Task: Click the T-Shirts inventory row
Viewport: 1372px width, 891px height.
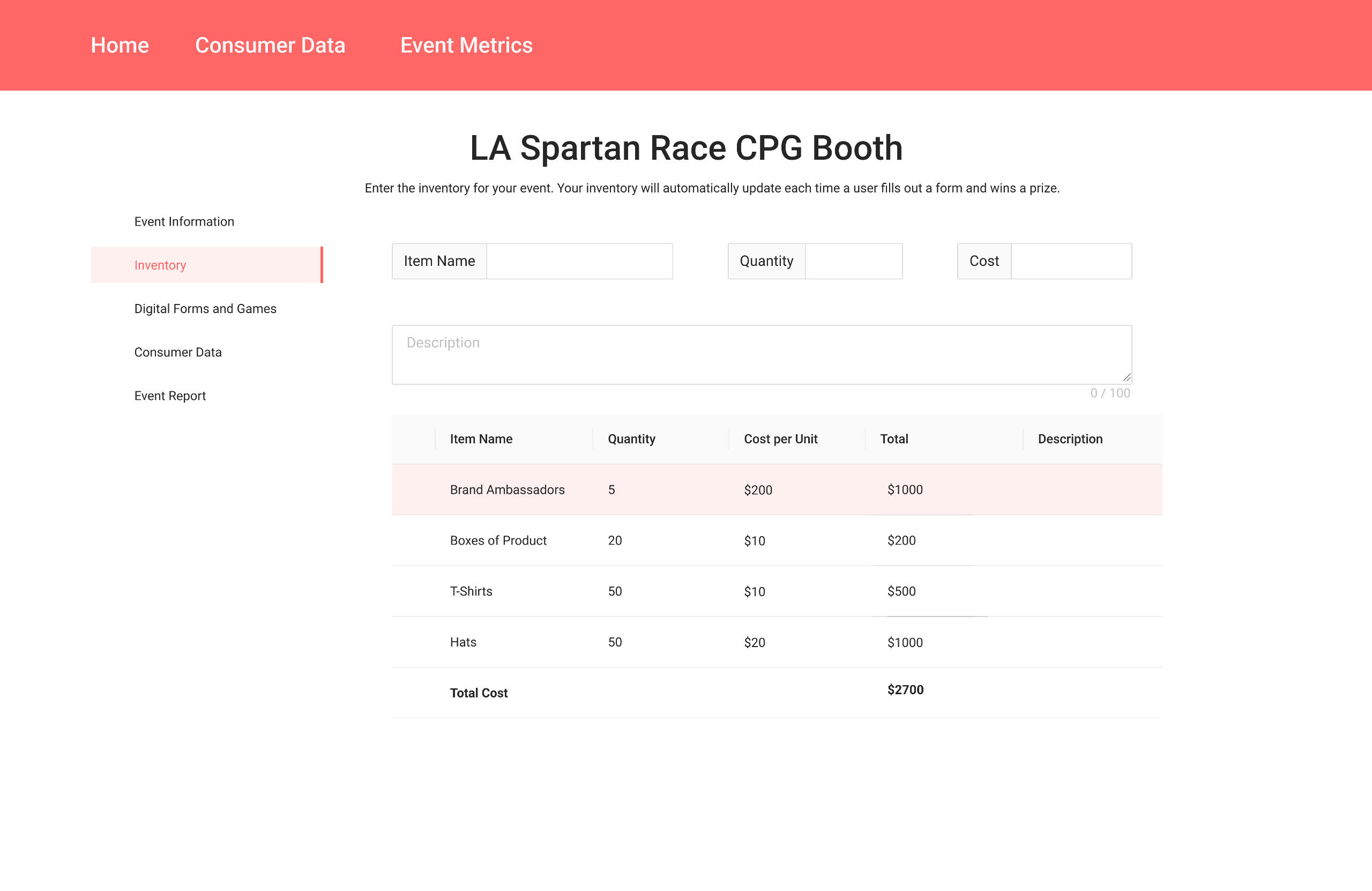Action: pyautogui.click(x=471, y=591)
